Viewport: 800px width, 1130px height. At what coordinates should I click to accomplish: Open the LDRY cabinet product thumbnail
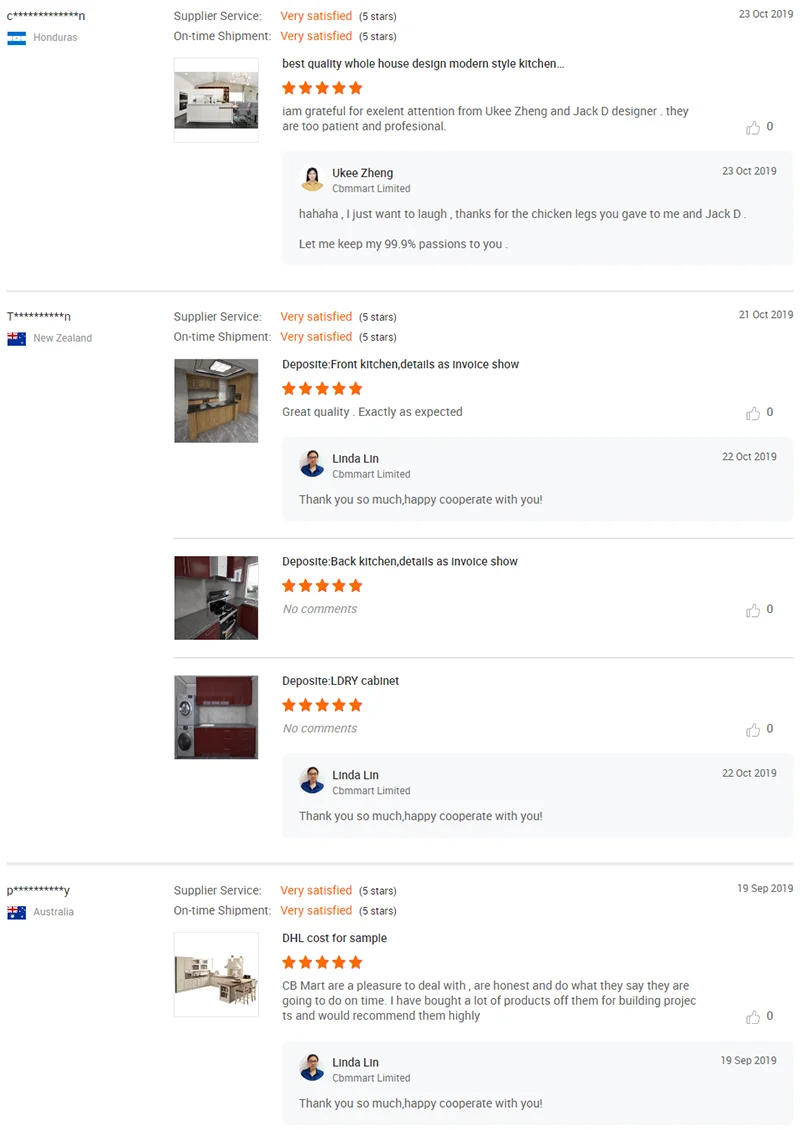click(x=216, y=717)
